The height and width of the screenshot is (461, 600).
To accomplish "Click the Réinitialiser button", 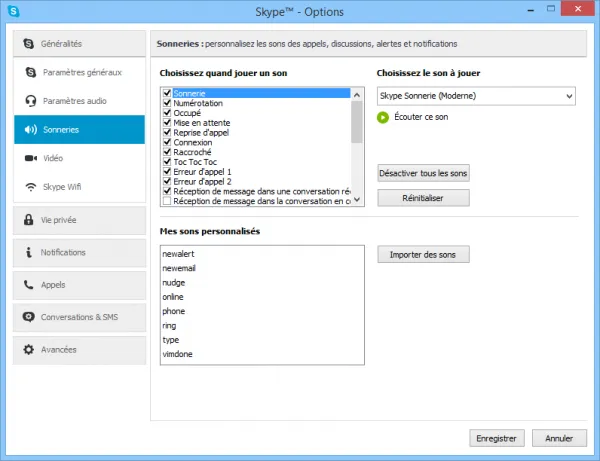I will [x=423, y=198].
